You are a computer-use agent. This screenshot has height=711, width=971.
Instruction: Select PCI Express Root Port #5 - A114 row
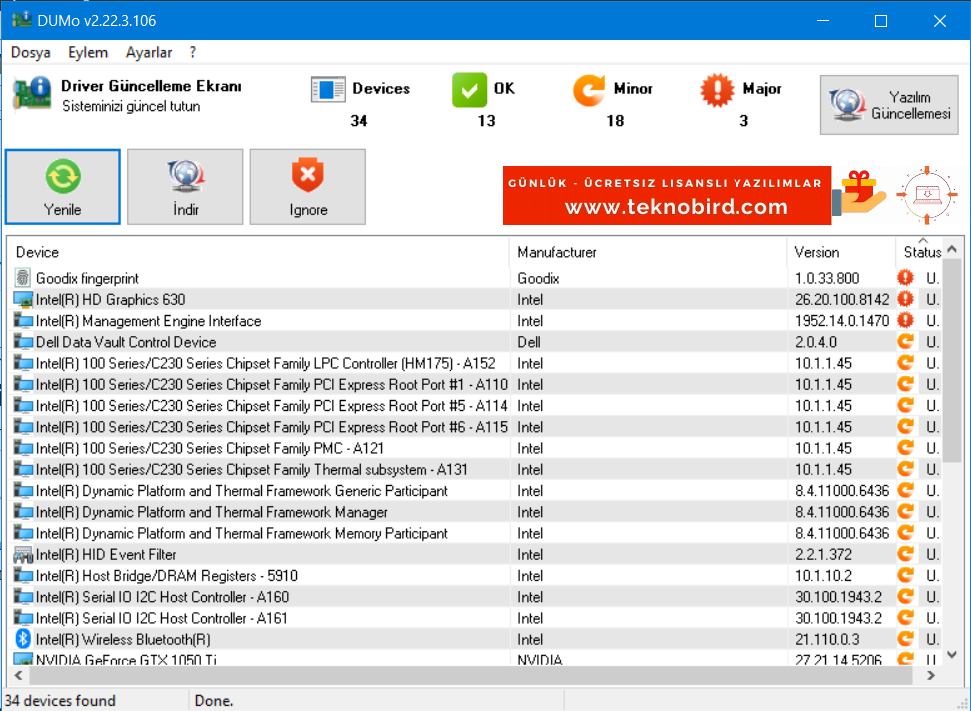point(474,406)
